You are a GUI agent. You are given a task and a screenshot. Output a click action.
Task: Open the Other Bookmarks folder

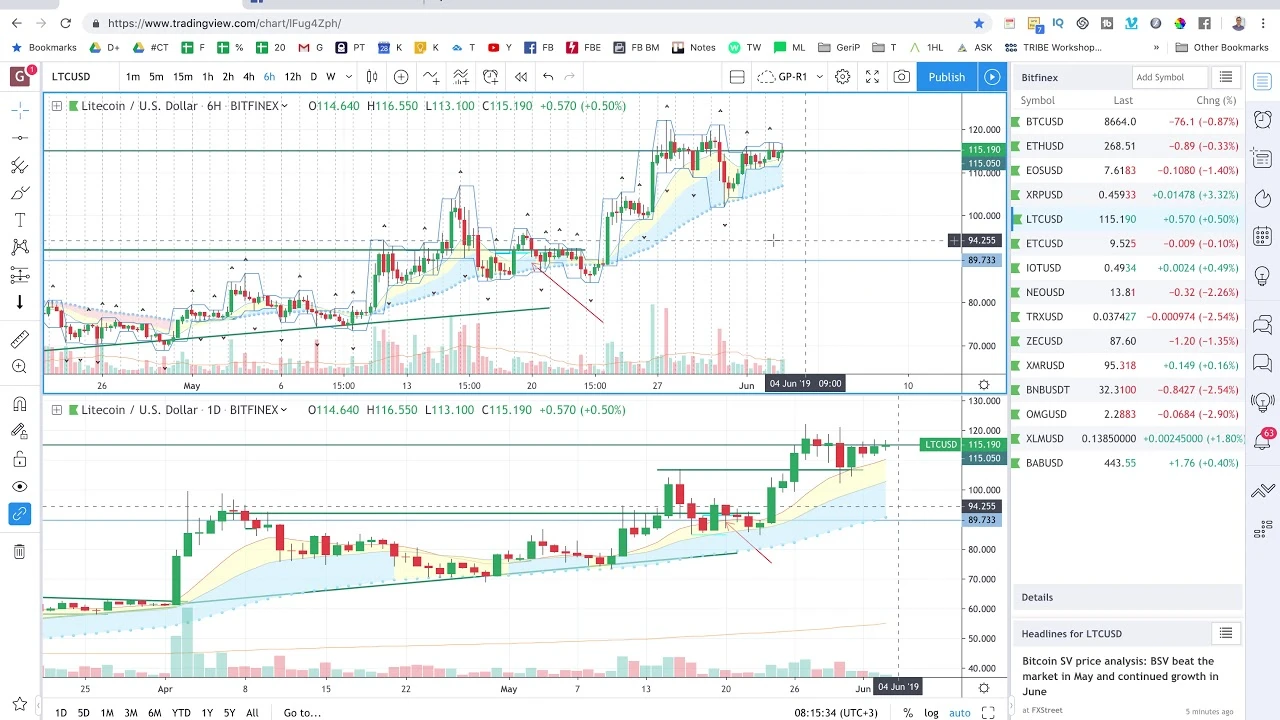[1221, 47]
